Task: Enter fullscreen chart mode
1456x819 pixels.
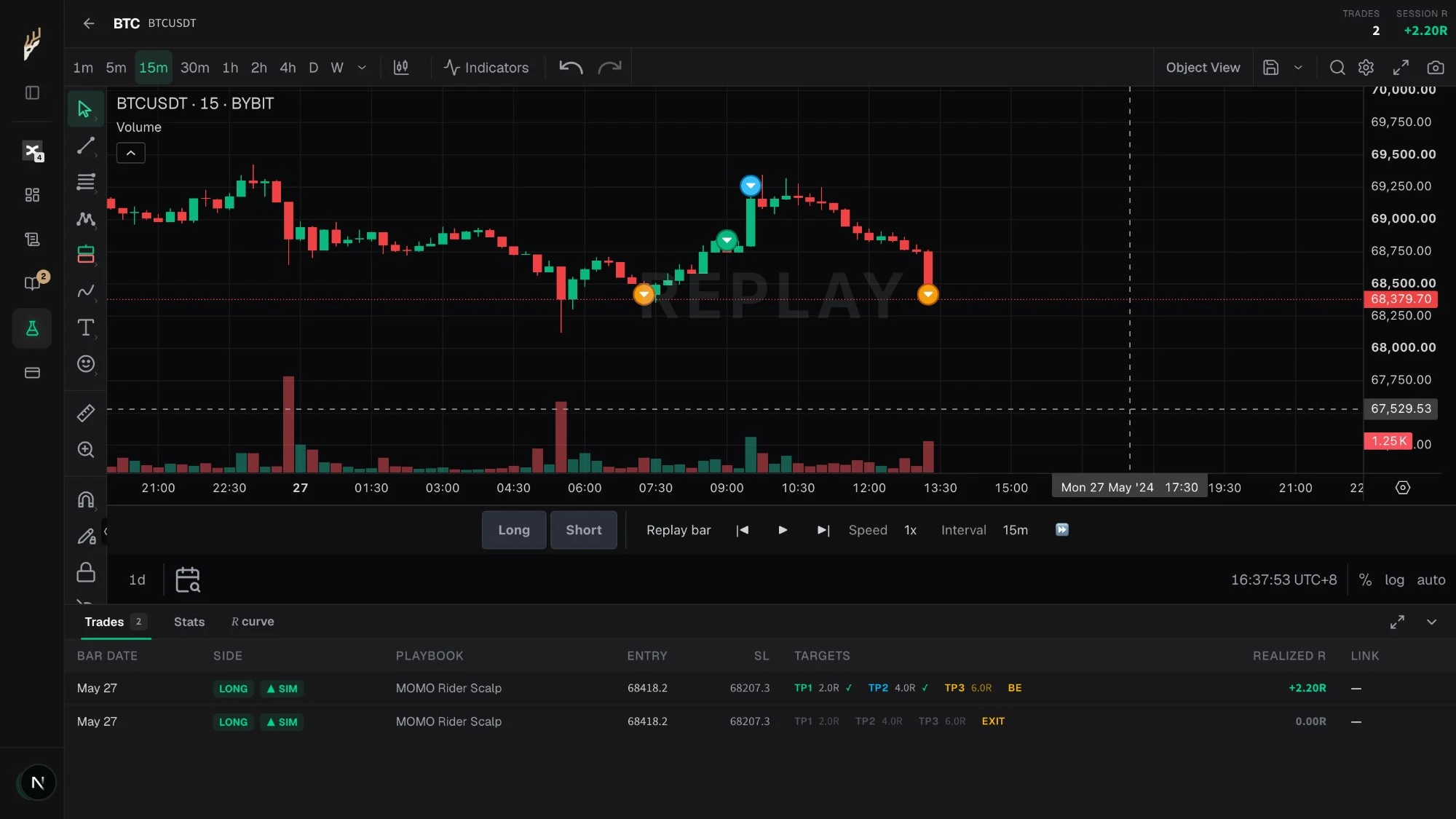Action: point(1401,68)
